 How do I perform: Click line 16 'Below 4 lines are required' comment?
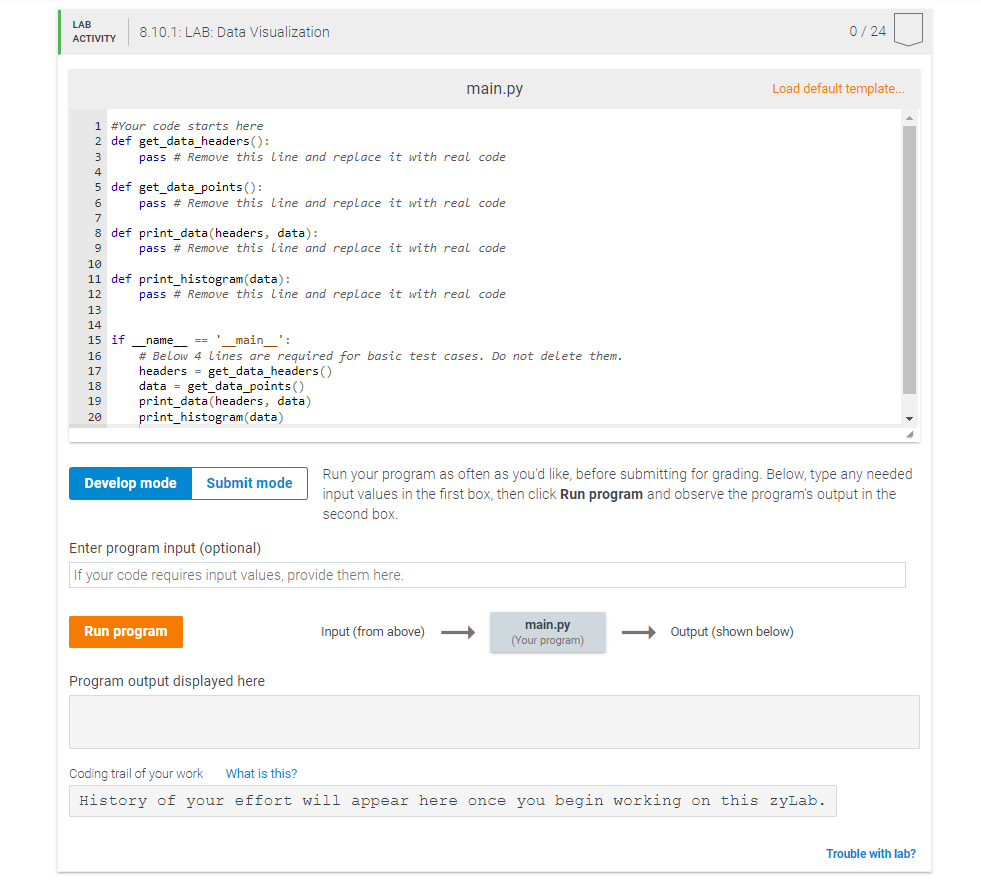click(380, 356)
